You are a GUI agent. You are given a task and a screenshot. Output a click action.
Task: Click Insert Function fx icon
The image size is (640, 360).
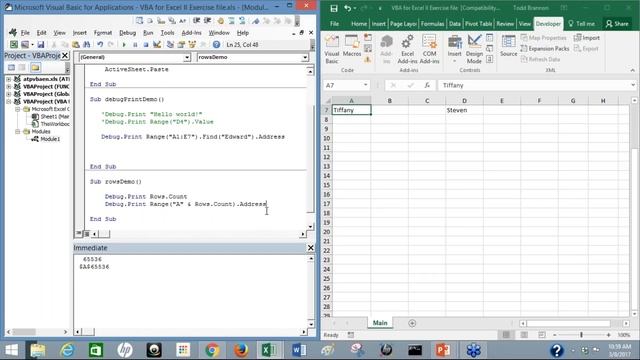point(427,85)
